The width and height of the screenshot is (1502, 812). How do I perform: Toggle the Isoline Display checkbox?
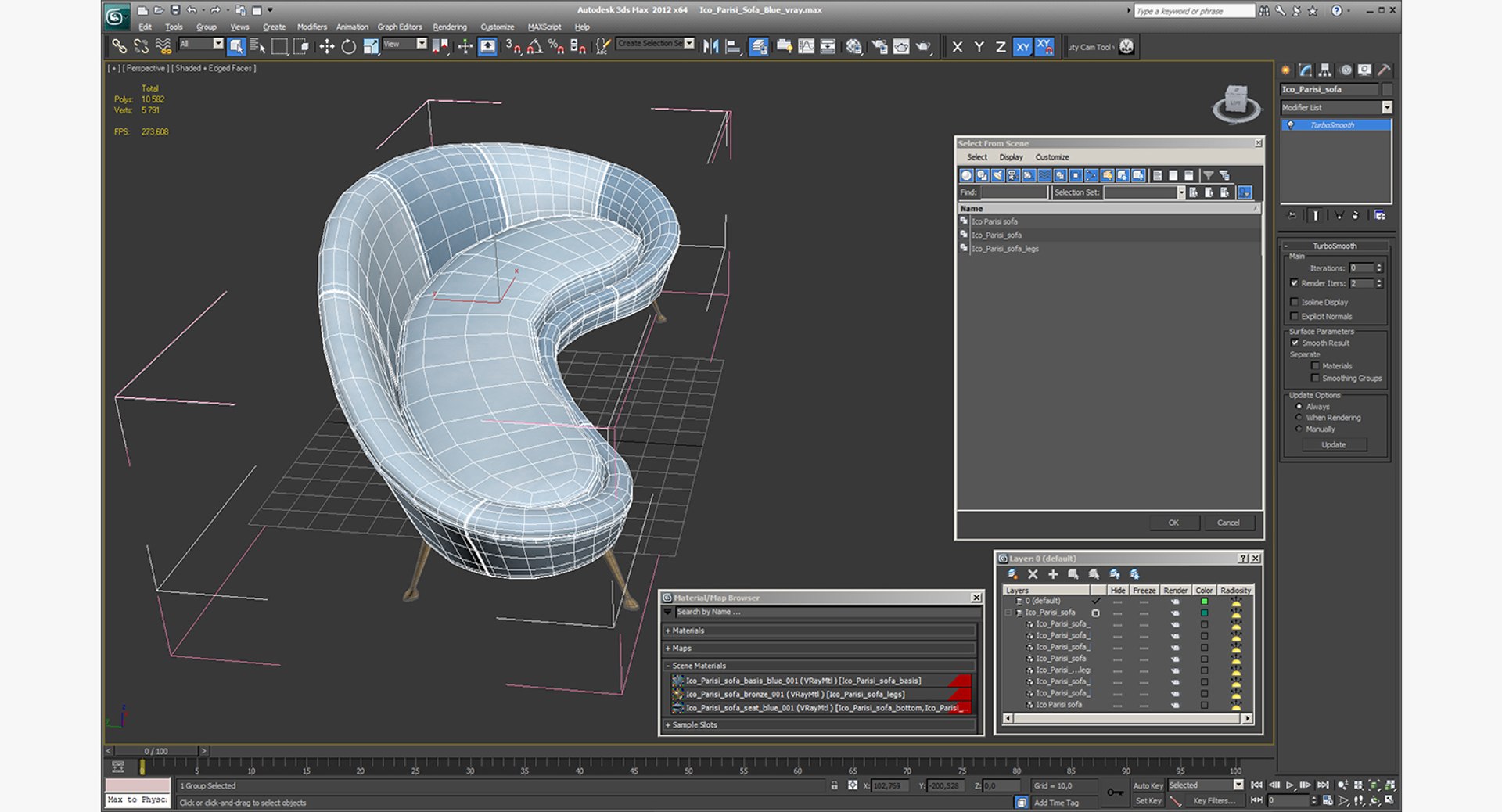point(1295,302)
